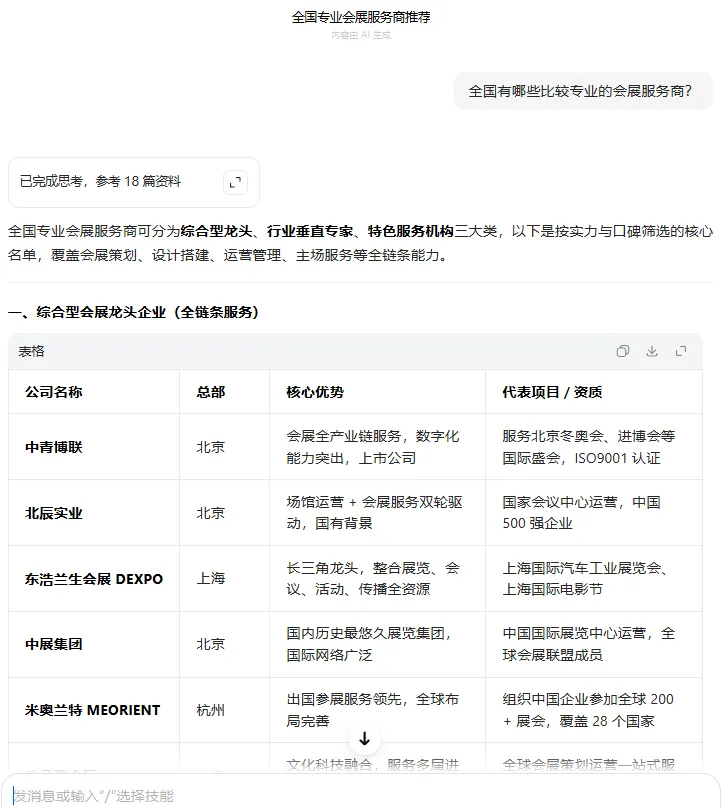Select the '东浩兰生会展 DEXPO' company cell

pos(94,578)
